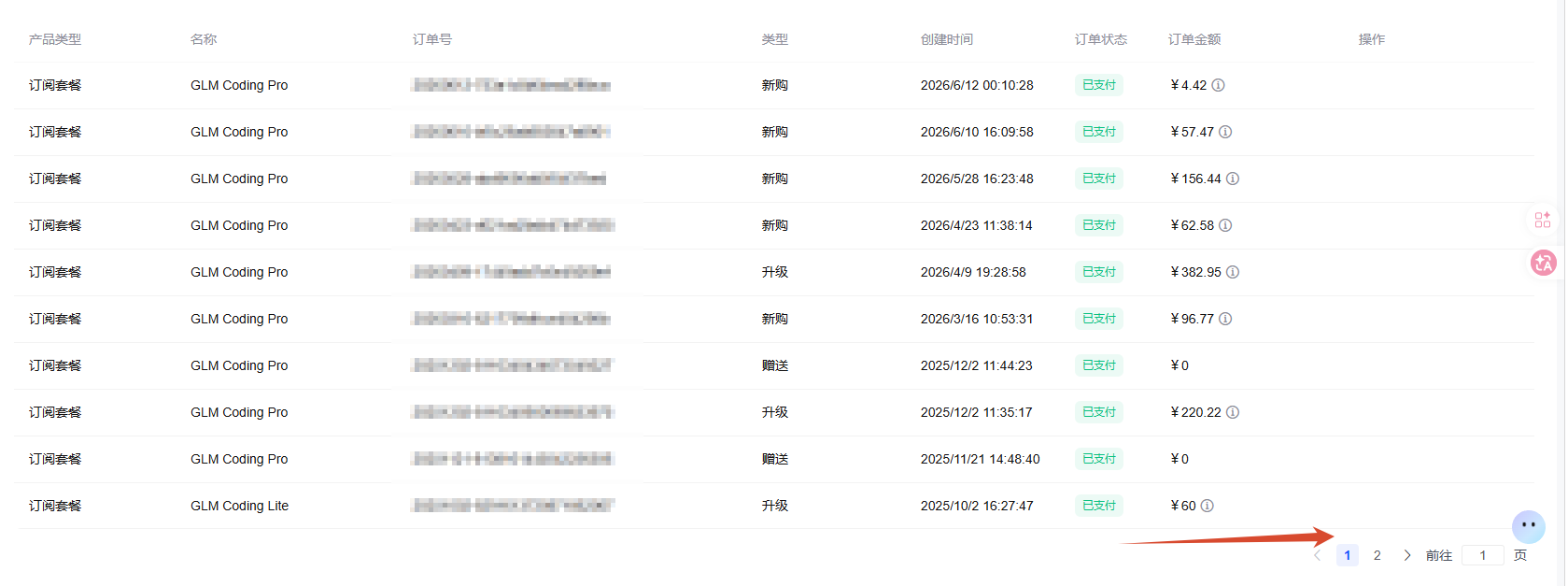Click info icon beside ¥60 amount
The width and height of the screenshot is (1568, 586).
coord(1208,506)
